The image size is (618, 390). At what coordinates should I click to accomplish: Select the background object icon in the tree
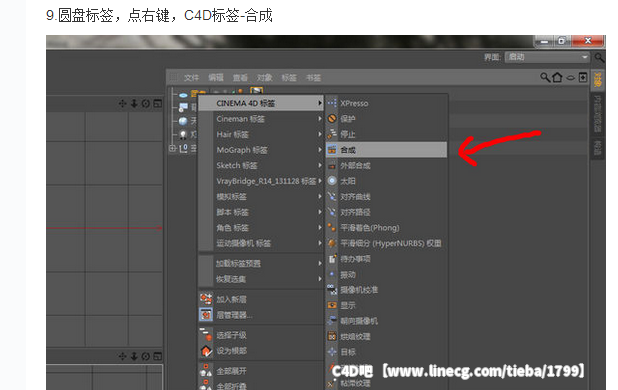[x=183, y=107]
